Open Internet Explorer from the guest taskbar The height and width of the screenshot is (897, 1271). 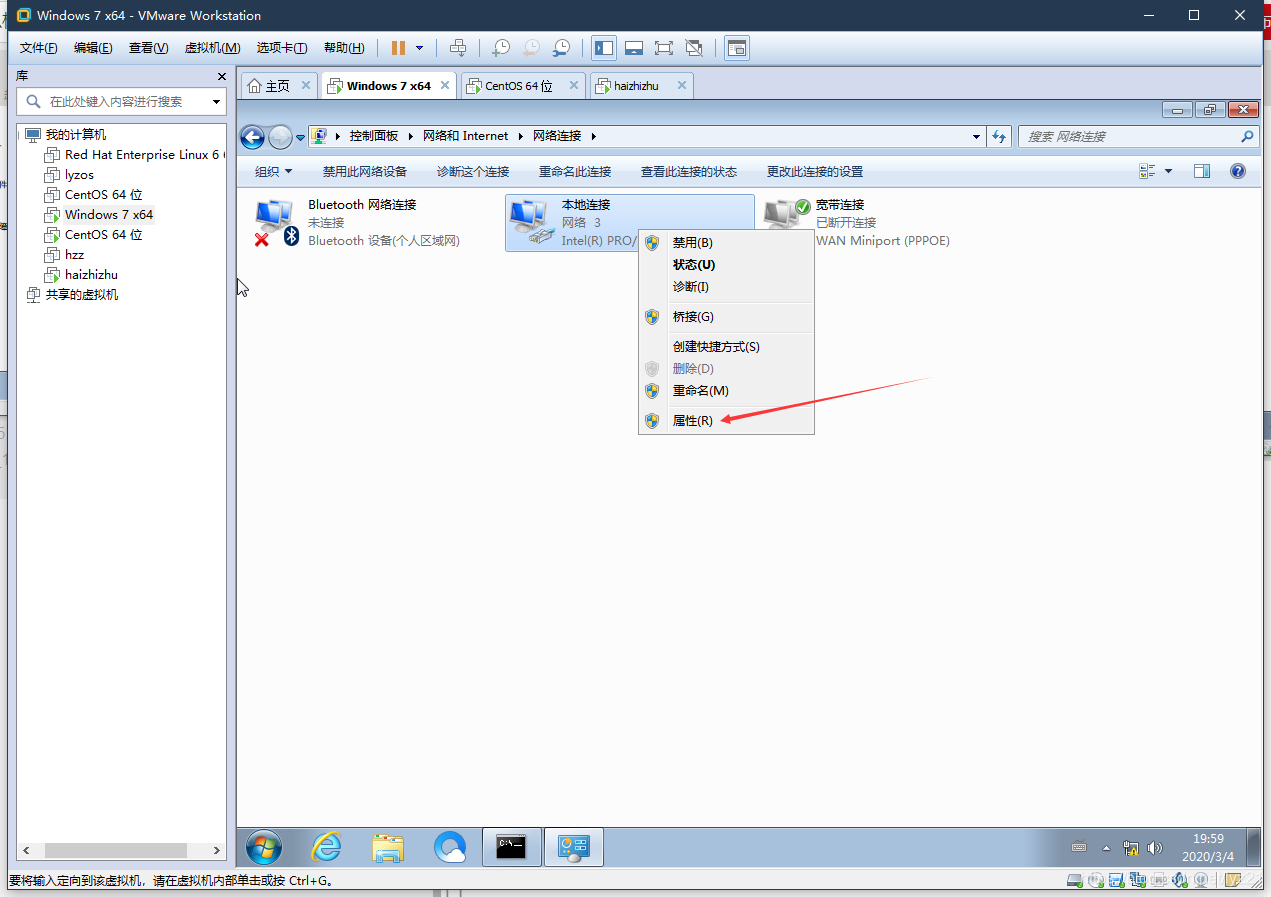tap(326, 848)
